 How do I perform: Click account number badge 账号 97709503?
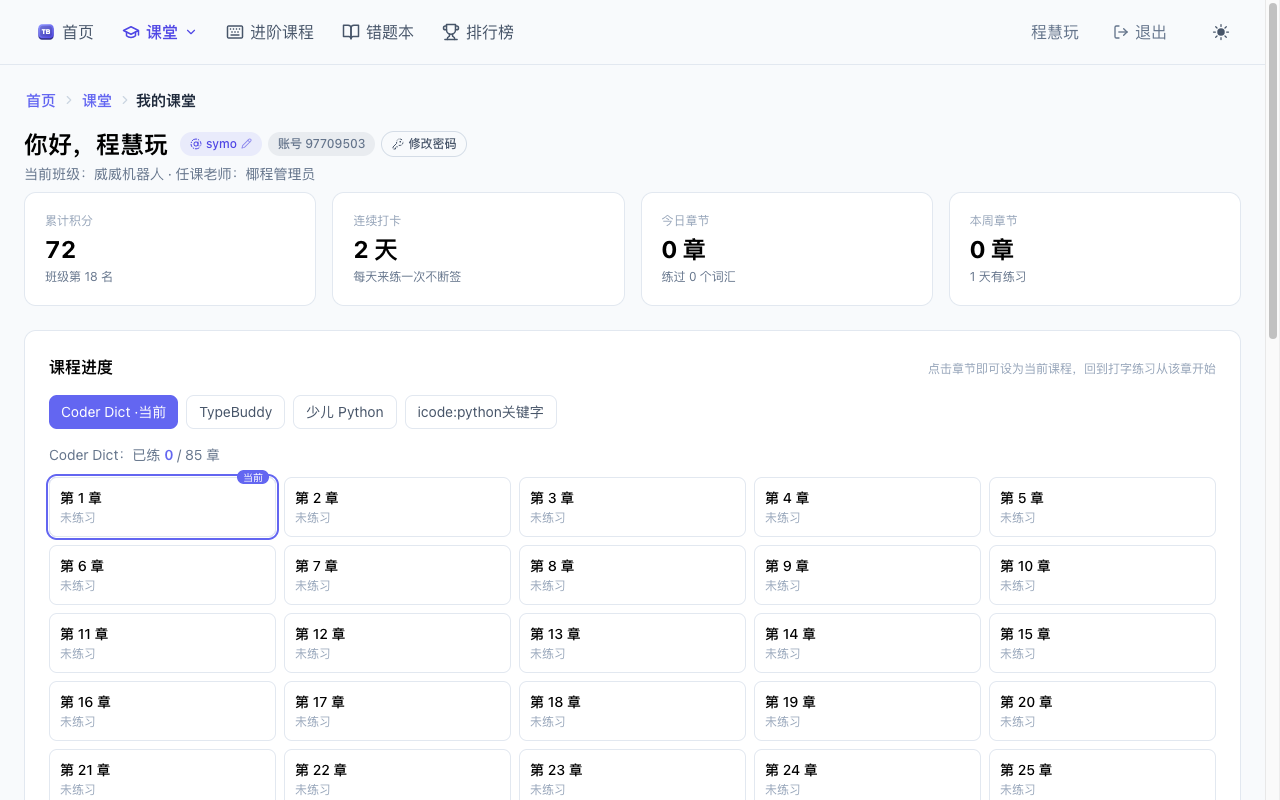tap(321, 144)
